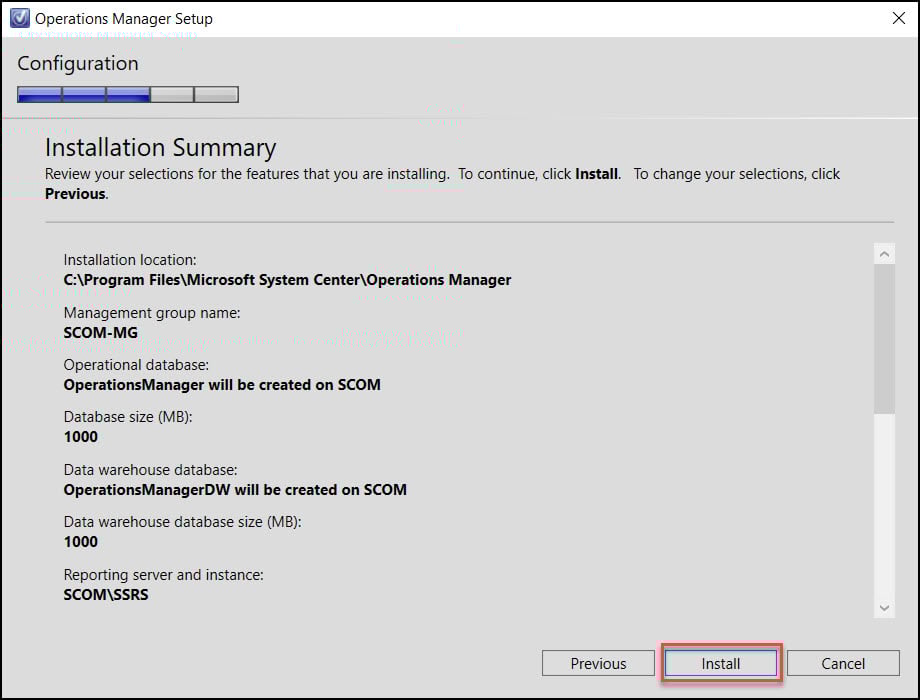Viewport: 920px width, 700px height.
Task: Select 'OperationsManagerDW will be created on SCOM'
Action: pyautogui.click(x=235, y=490)
